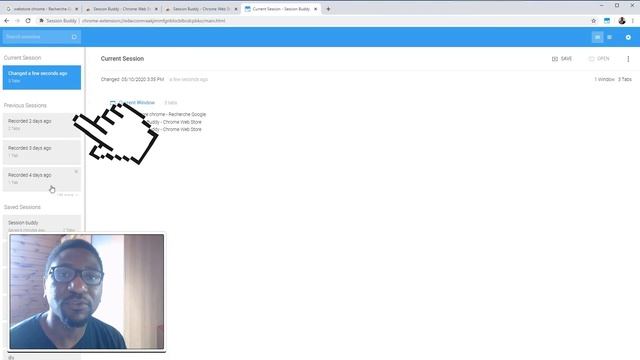Bookmark this page with the star icon
The image size is (640, 360).
(593, 21)
